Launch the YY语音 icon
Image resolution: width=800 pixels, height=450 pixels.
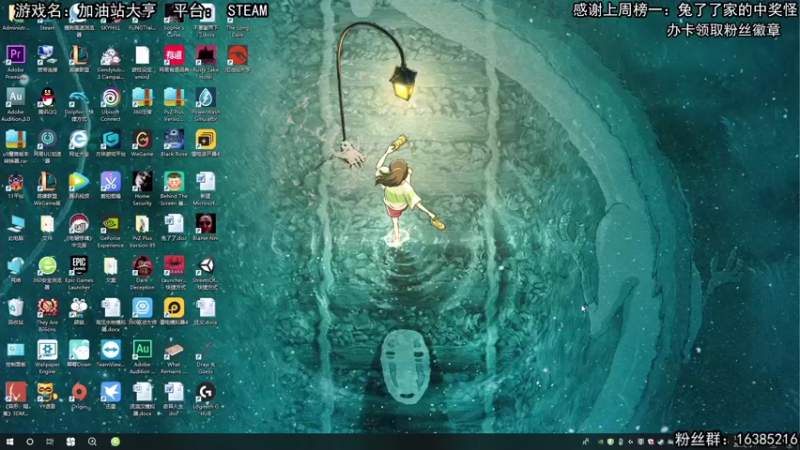[47, 392]
